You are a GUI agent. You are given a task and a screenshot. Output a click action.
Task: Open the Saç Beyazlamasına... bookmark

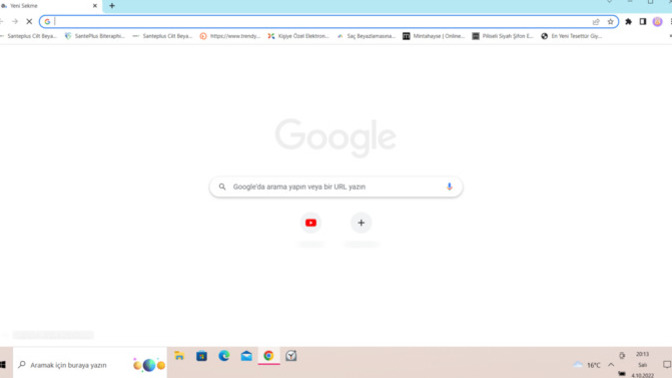(x=366, y=36)
